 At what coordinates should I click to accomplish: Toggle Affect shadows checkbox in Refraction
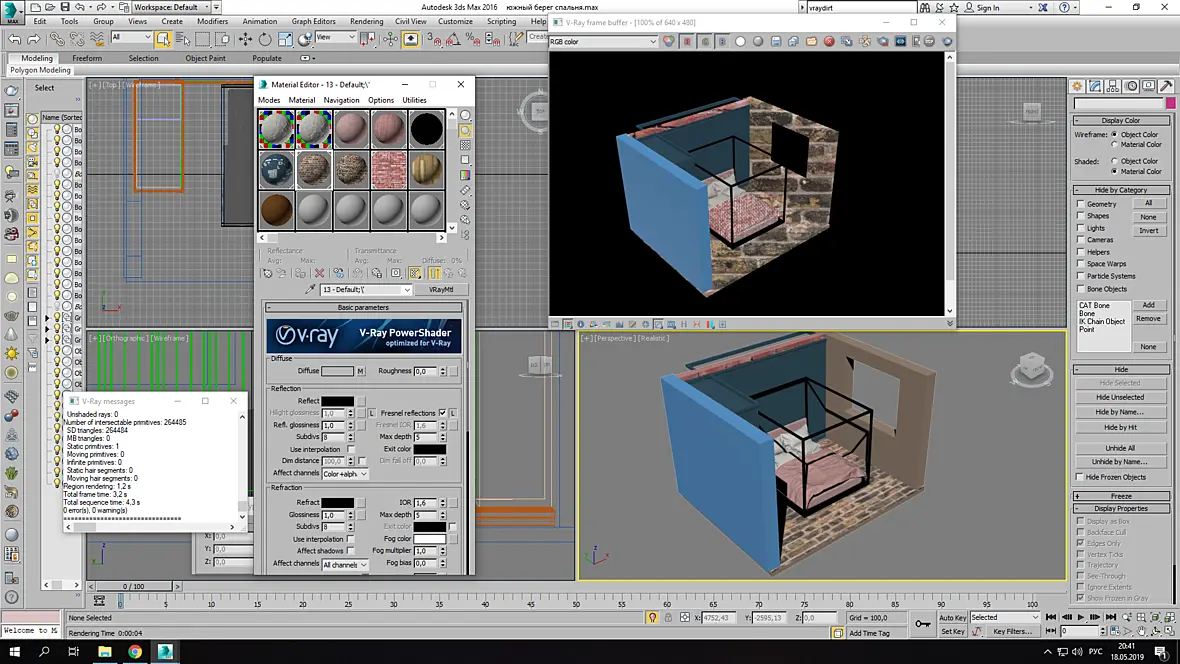click(x=351, y=551)
